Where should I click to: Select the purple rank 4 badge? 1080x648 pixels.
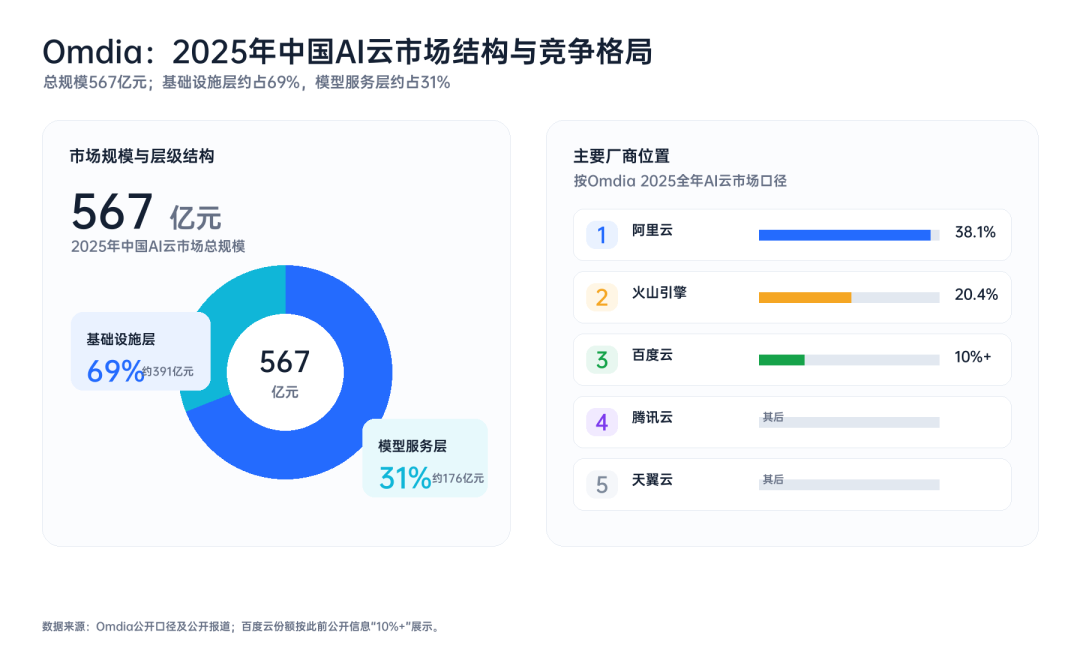[x=601, y=421]
